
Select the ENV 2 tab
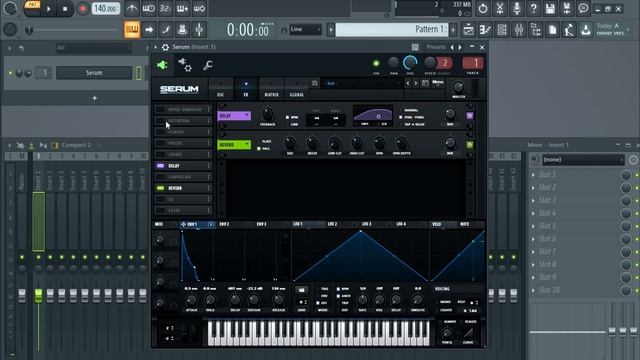tap(224, 224)
